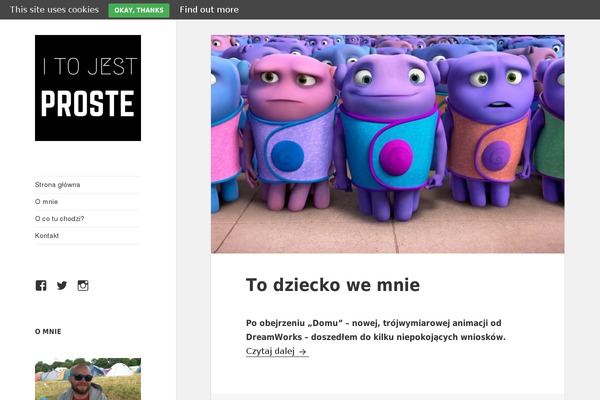Open the Instagram social icon

83,286
